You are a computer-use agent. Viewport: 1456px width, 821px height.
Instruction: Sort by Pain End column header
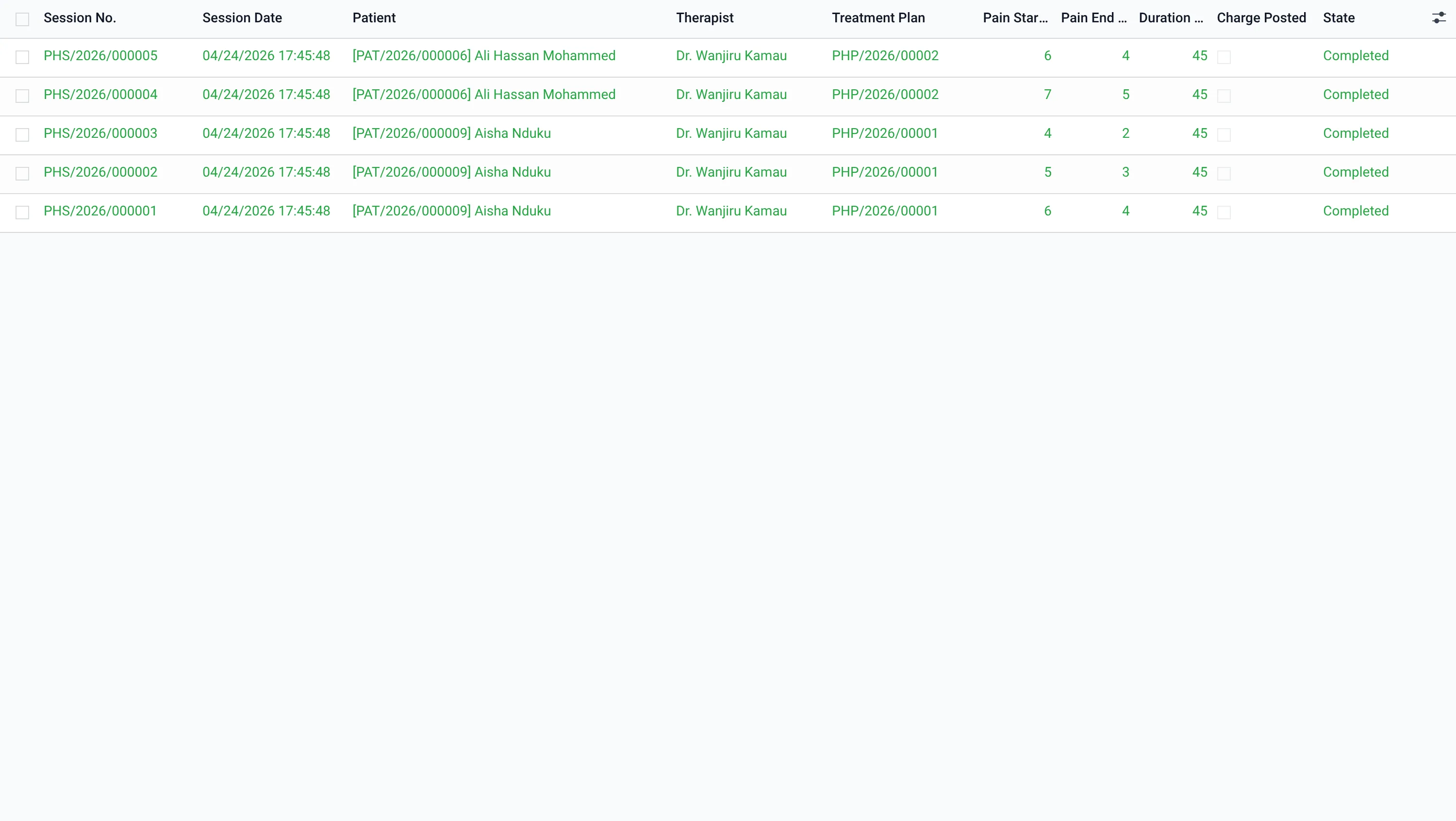coord(1093,18)
